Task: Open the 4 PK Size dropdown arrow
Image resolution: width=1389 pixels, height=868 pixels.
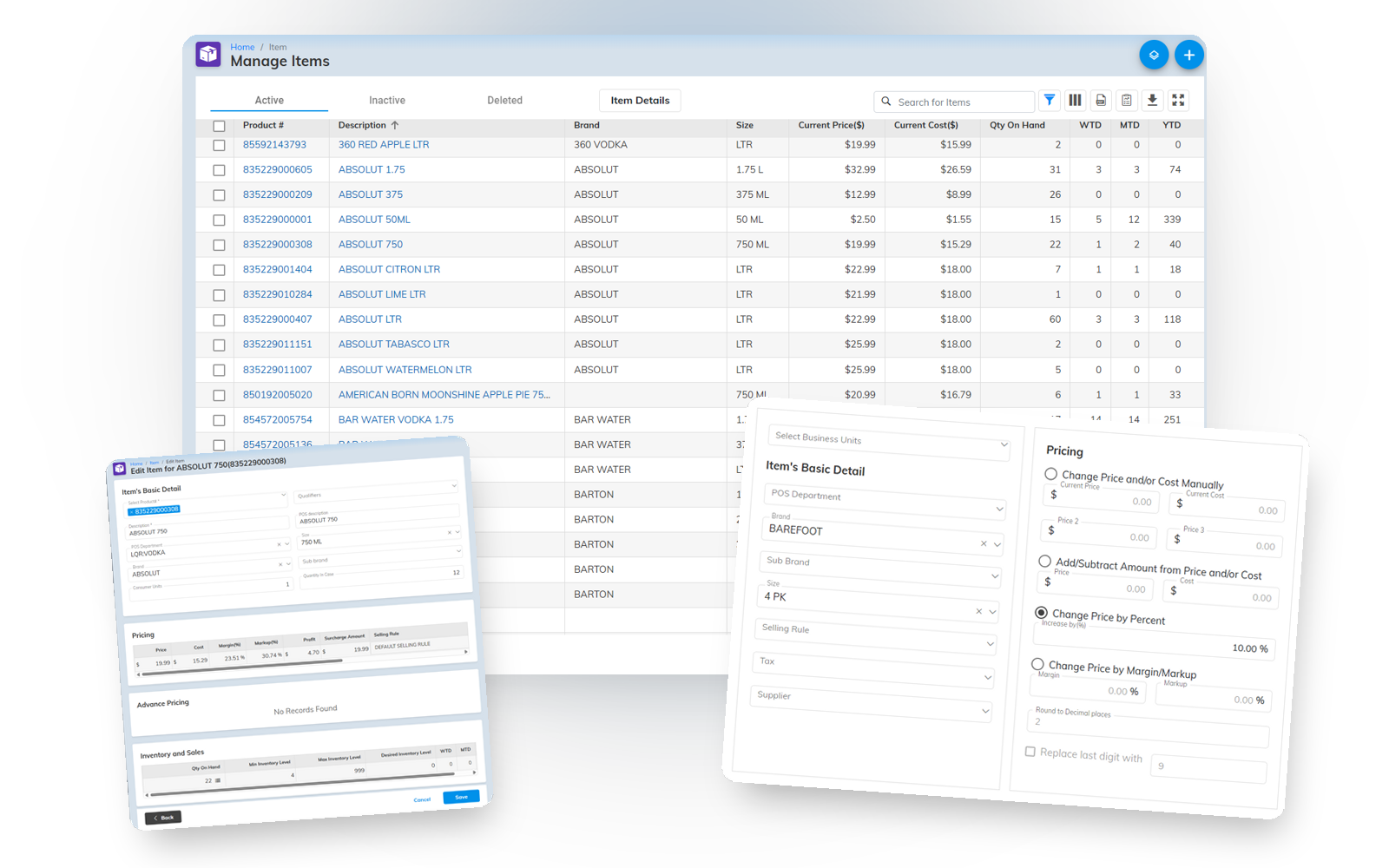Action: (992, 612)
